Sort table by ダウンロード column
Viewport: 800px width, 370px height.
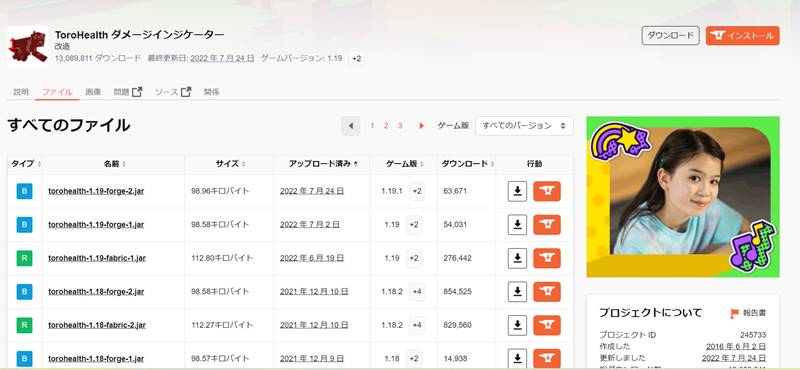[467, 164]
